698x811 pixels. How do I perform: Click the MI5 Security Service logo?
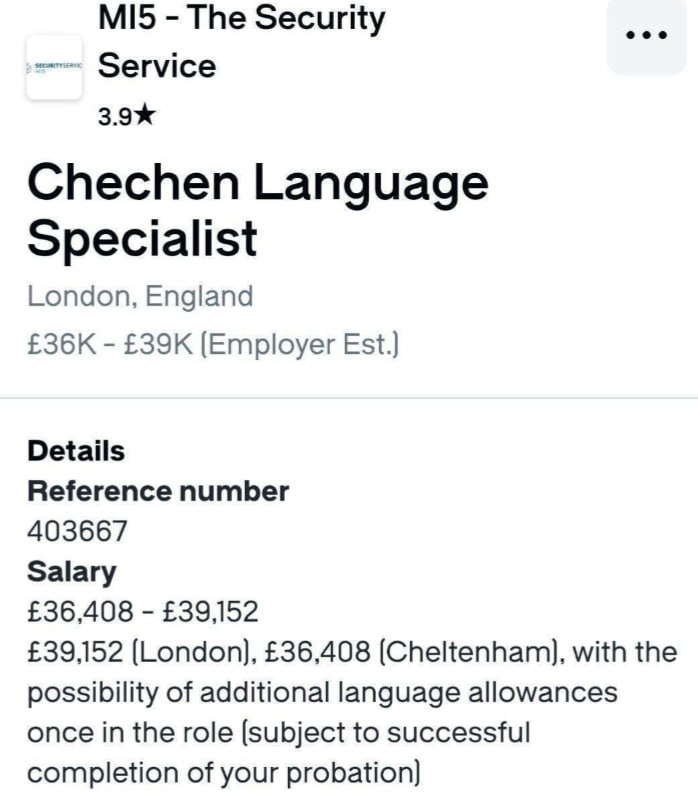point(54,67)
